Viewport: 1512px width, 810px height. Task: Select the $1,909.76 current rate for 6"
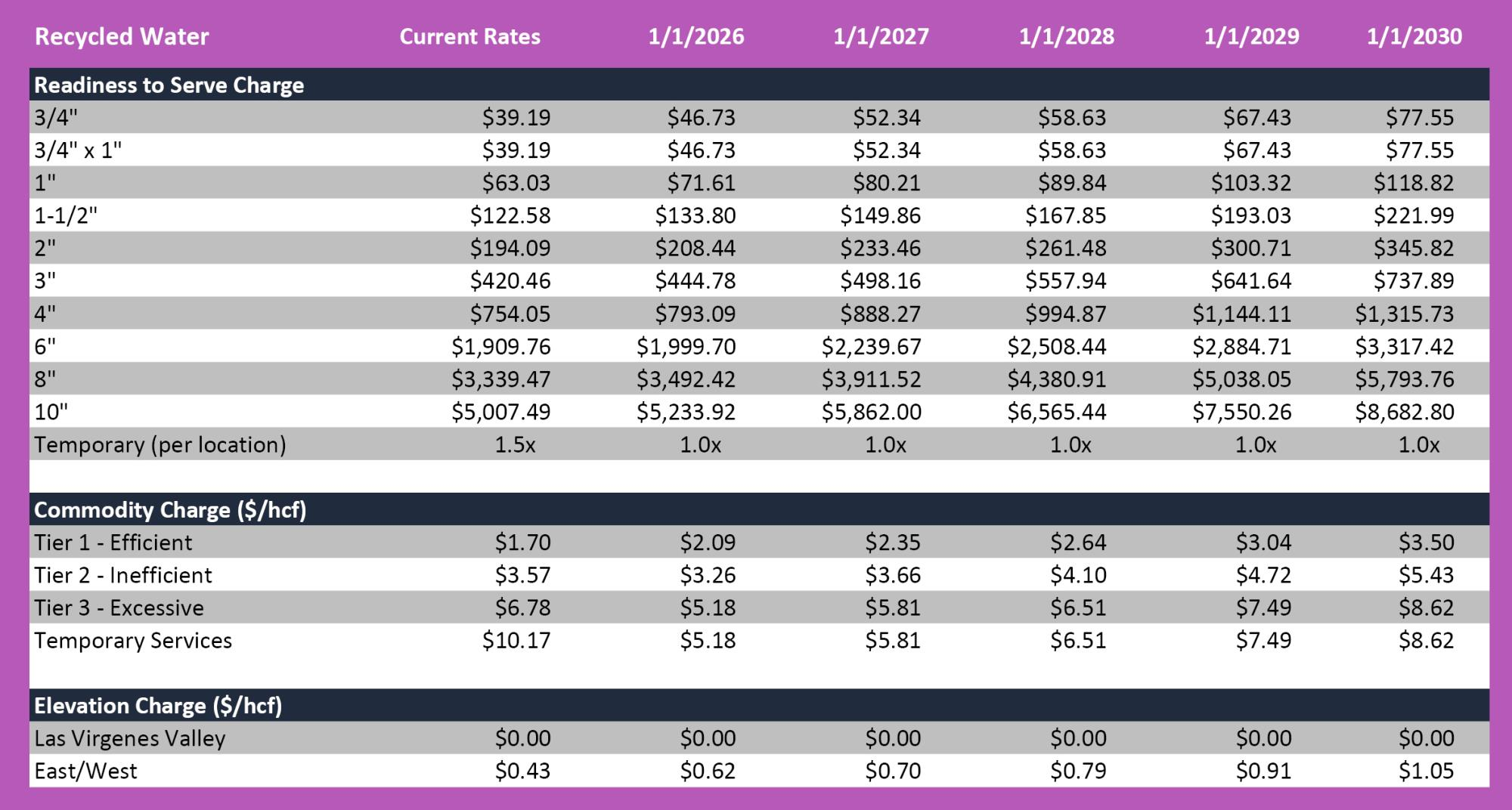tap(500, 346)
